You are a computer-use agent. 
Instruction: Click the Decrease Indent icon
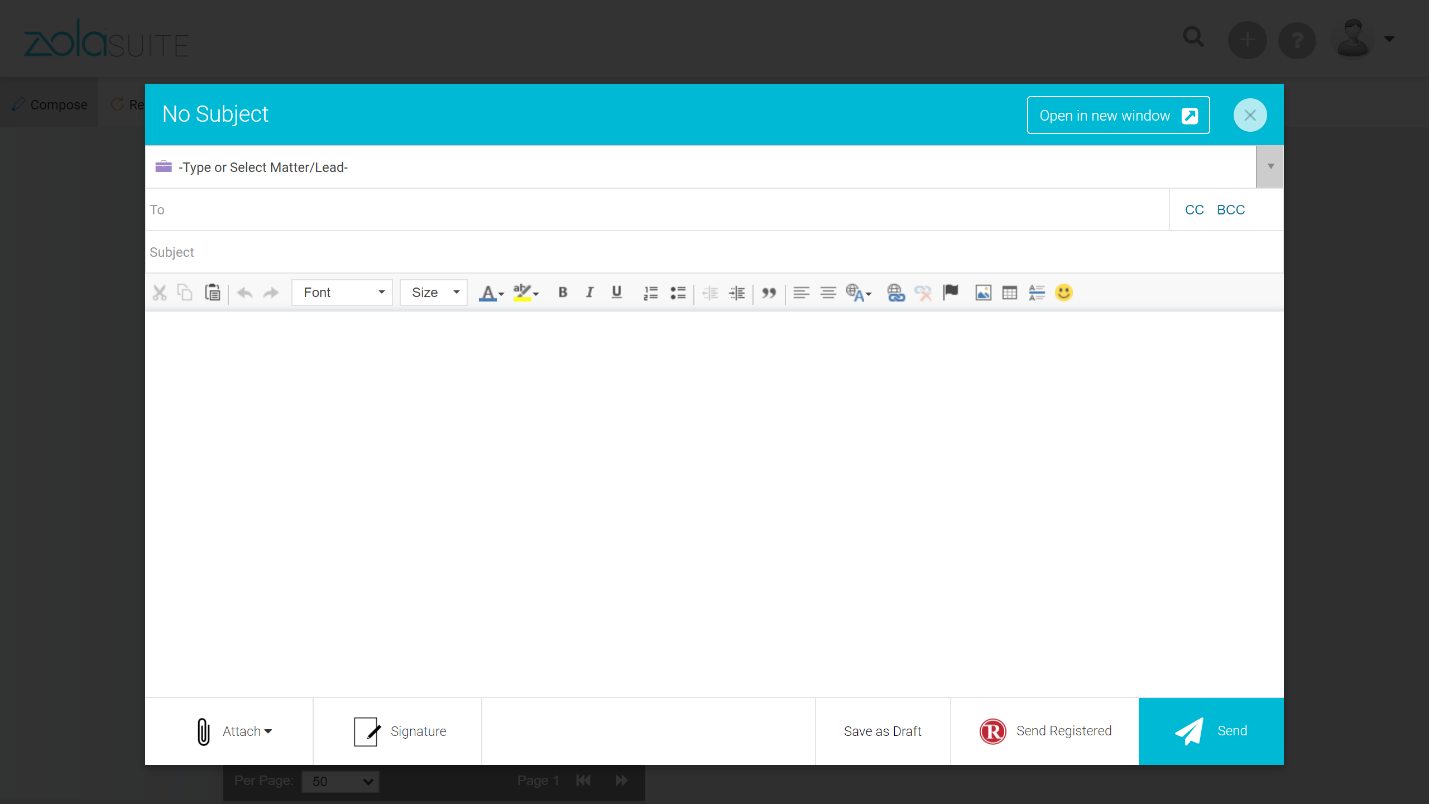(x=710, y=293)
